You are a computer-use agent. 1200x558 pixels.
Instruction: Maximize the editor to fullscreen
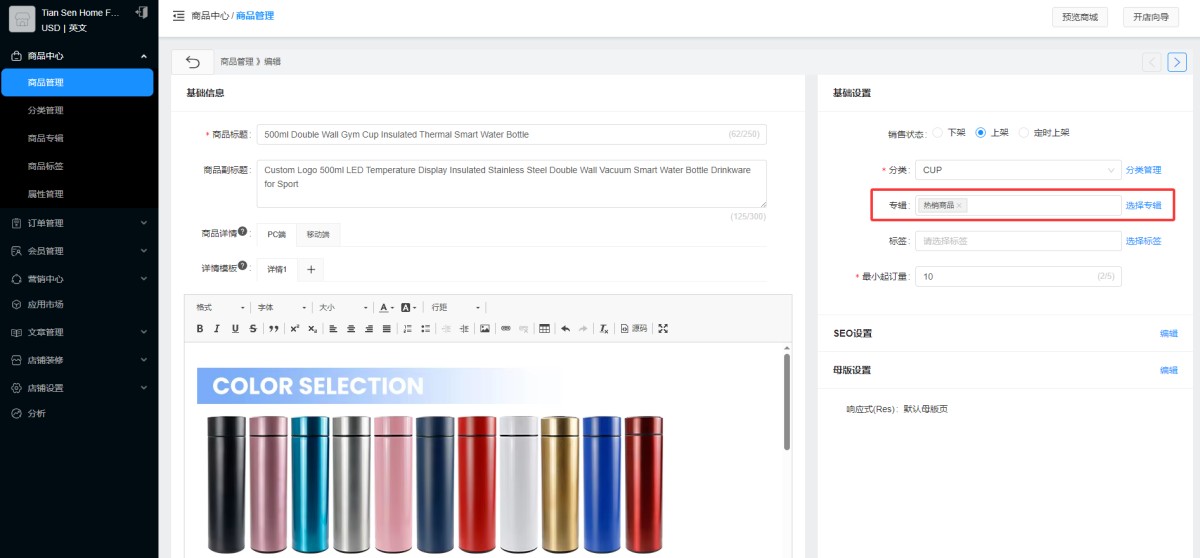coord(663,328)
